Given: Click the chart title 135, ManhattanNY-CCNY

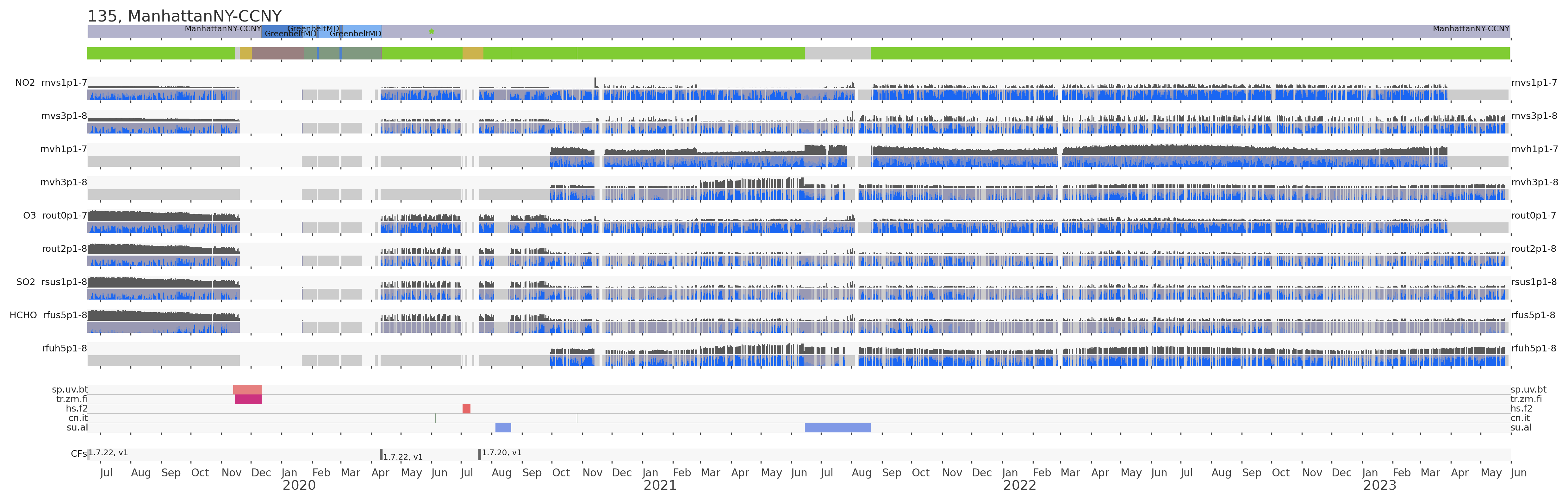Looking at the screenshot, I should click(x=184, y=16).
